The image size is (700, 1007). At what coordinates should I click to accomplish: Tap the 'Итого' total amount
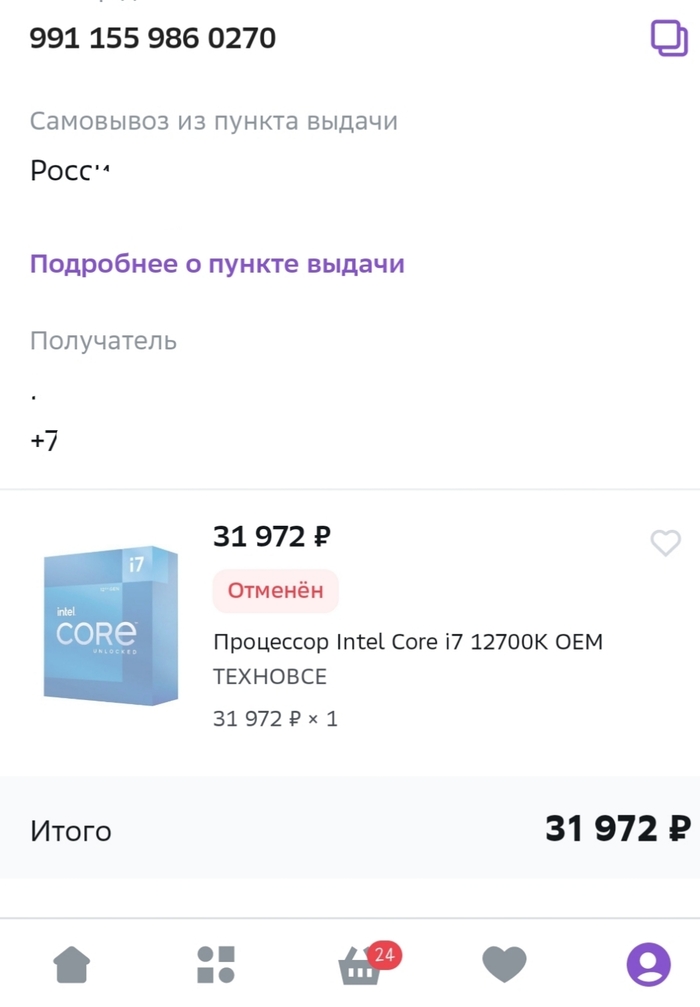tap(617, 829)
